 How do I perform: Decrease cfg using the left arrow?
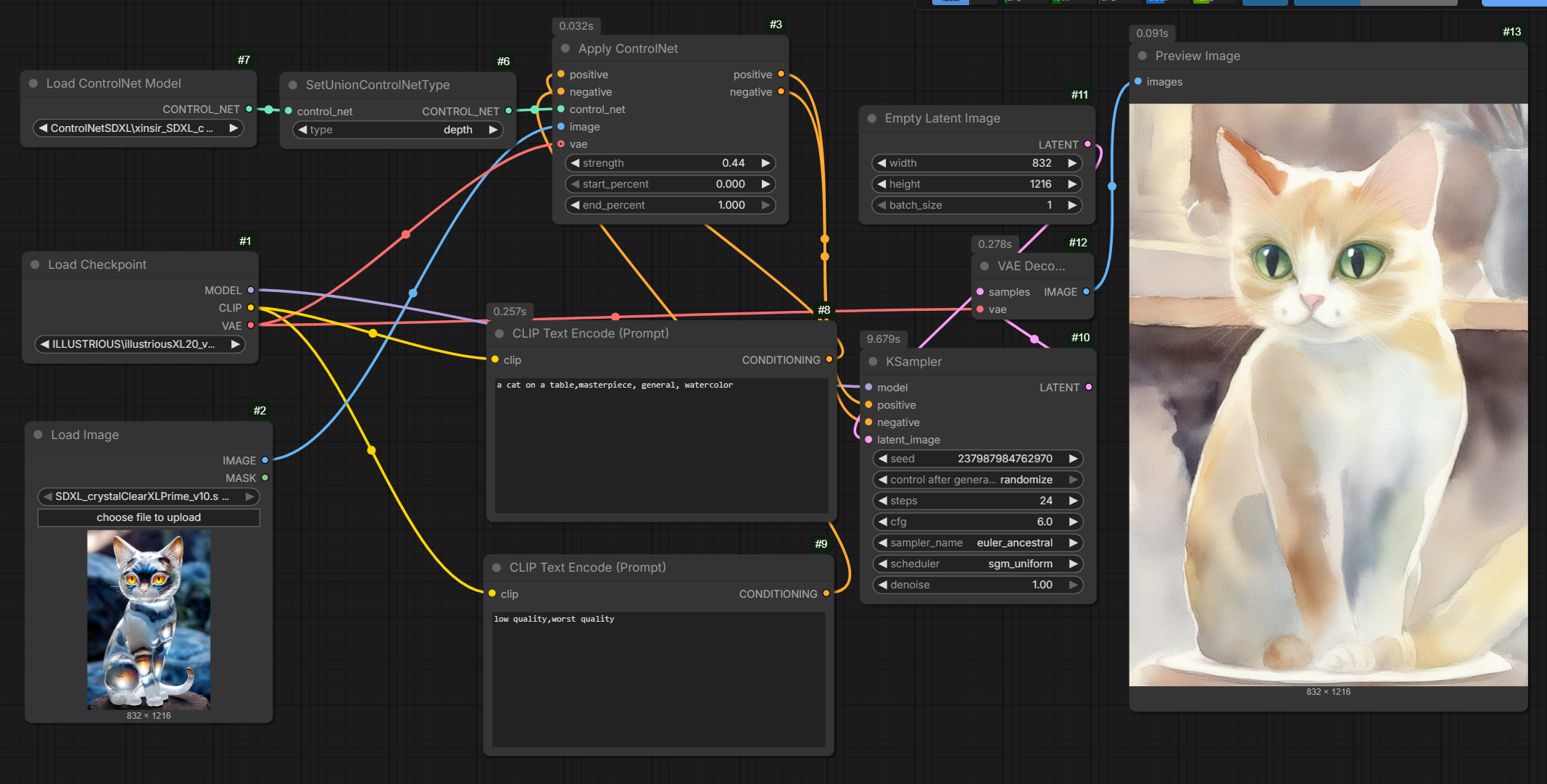tap(882, 522)
